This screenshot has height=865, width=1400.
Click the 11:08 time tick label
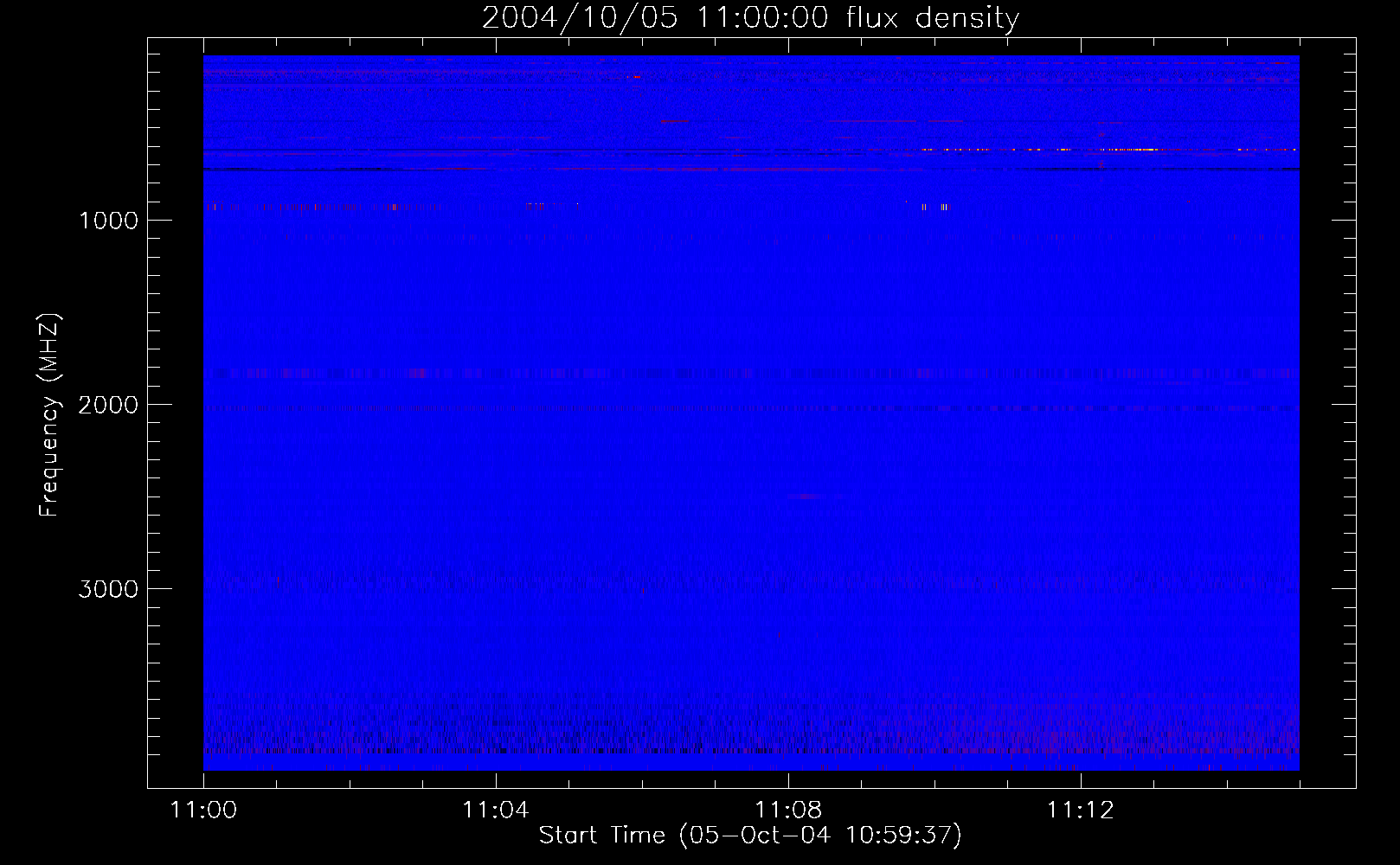pos(788,811)
